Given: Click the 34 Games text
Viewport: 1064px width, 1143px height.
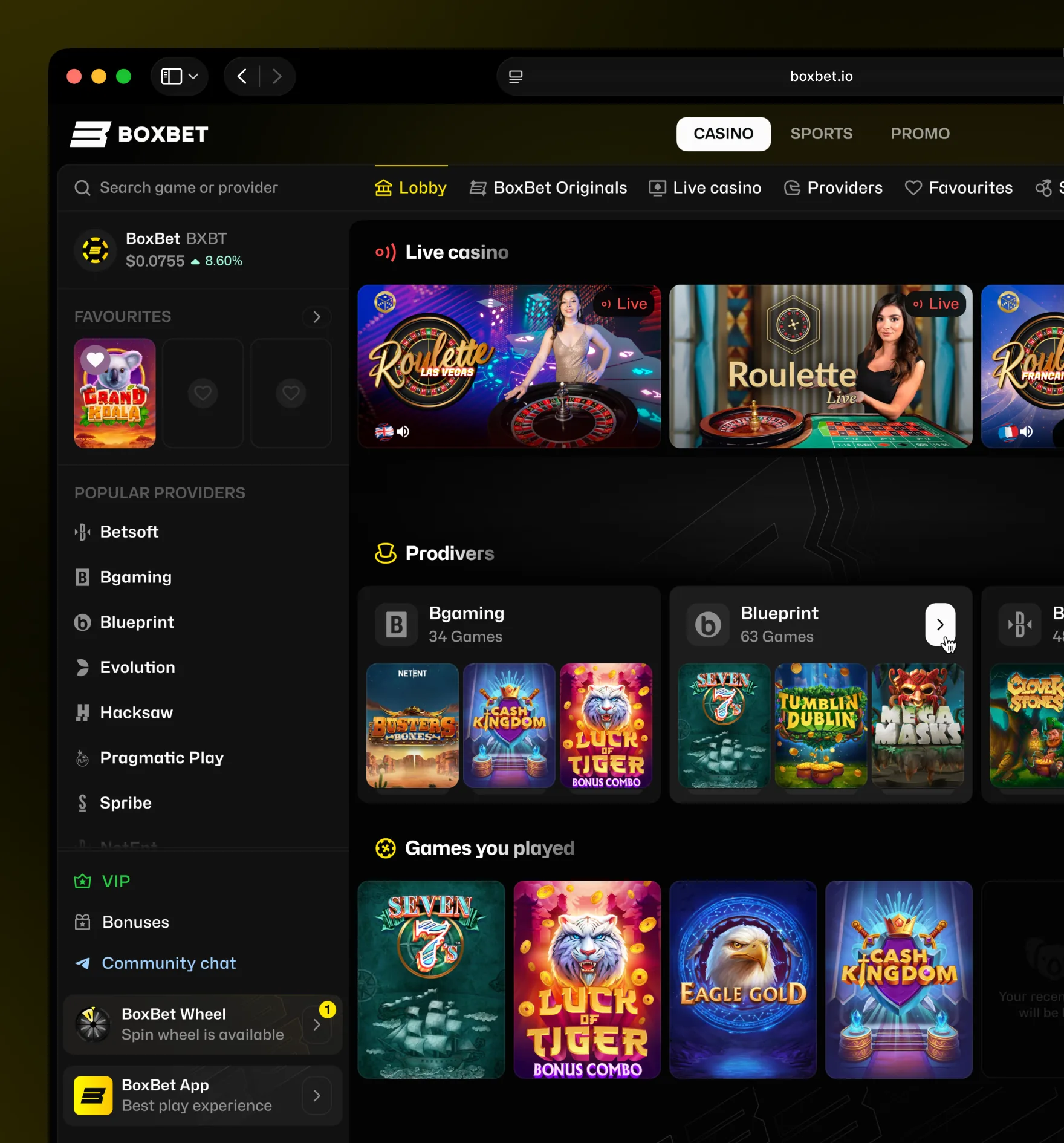Looking at the screenshot, I should 465,637.
